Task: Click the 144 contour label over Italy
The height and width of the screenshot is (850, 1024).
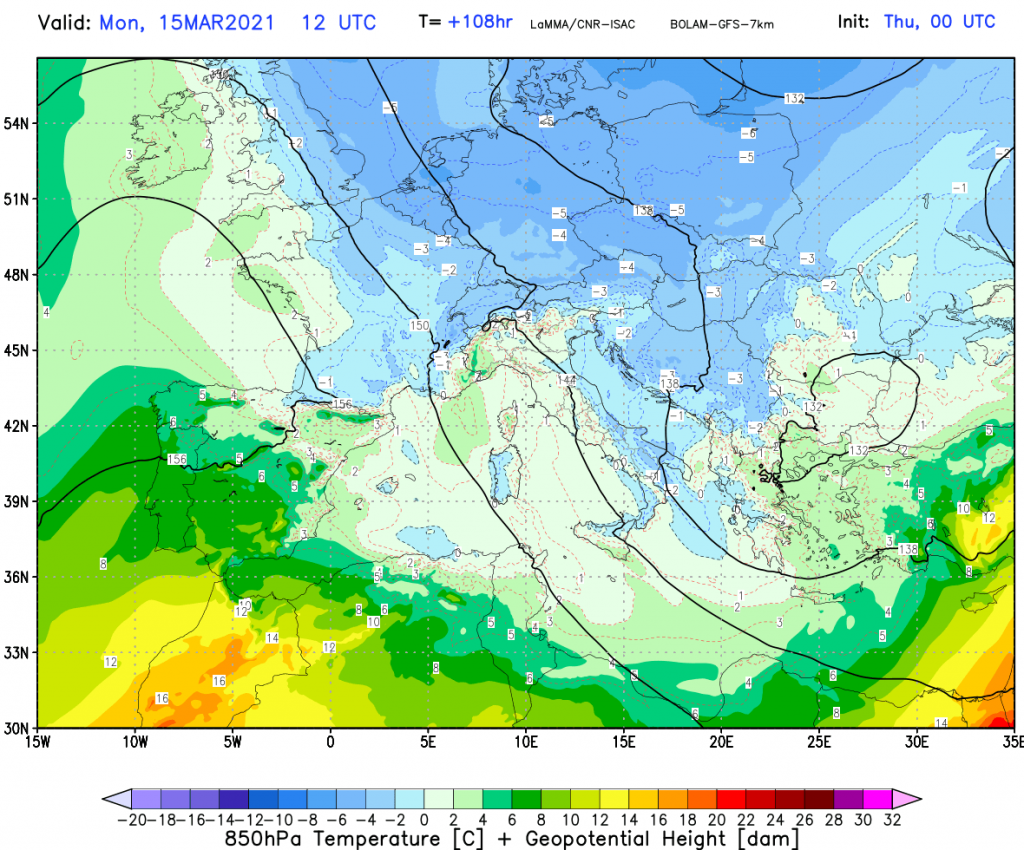Action: click(568, 380)
